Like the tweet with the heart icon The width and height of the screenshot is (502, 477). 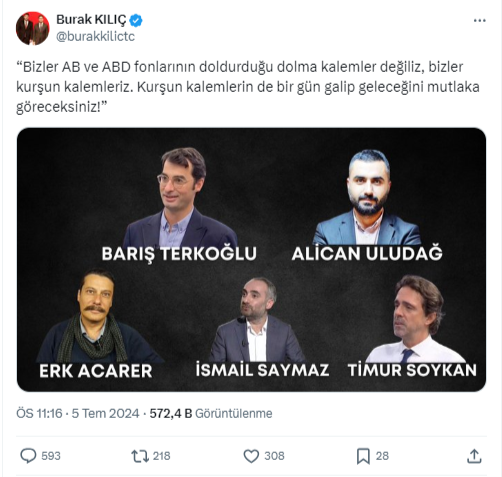click(251, 456)
